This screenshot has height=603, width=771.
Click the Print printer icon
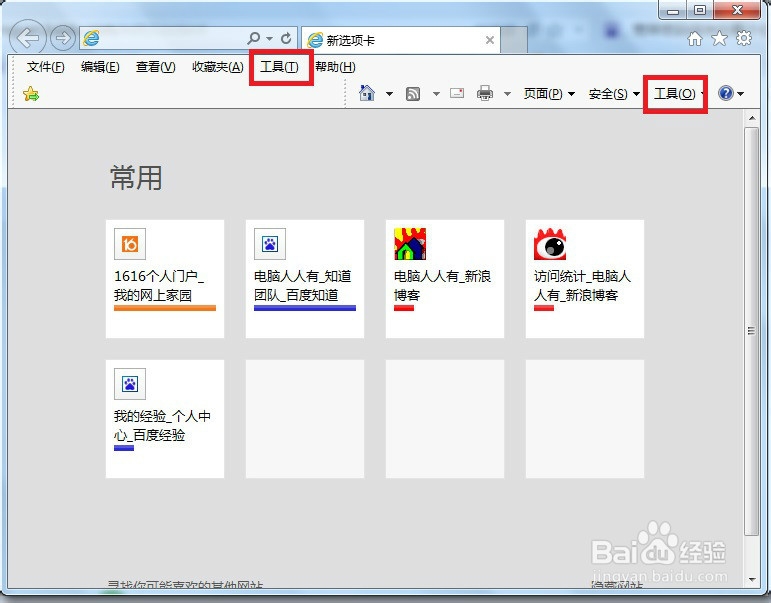pos(485,93)
